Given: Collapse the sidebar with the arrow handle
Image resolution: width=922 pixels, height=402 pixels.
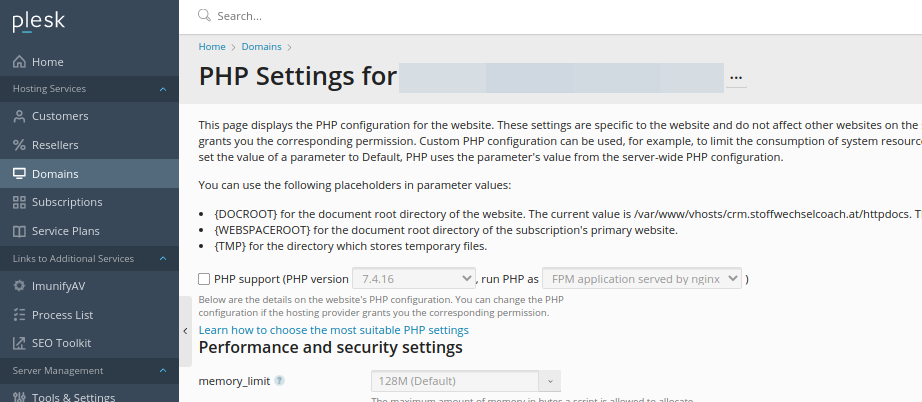Looking at the screenshot, I should point(185,331).
